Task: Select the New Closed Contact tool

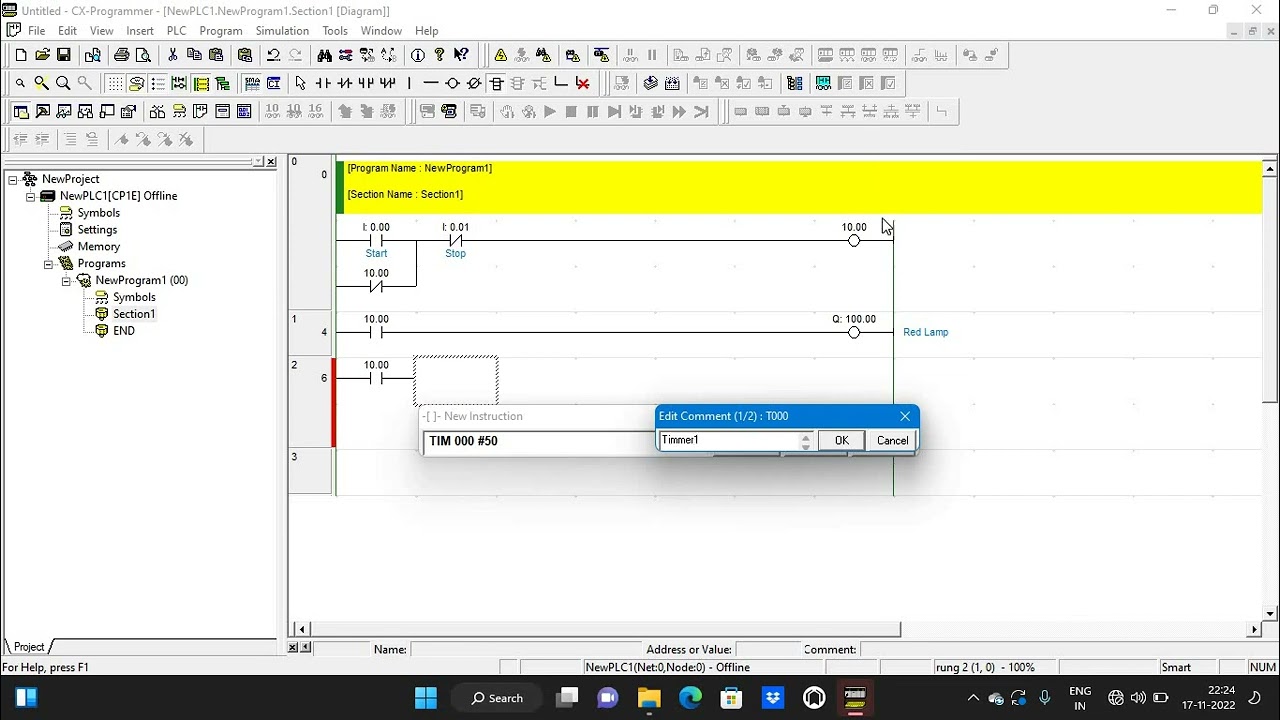Action: pyautogui.click(x=344, y=83)
